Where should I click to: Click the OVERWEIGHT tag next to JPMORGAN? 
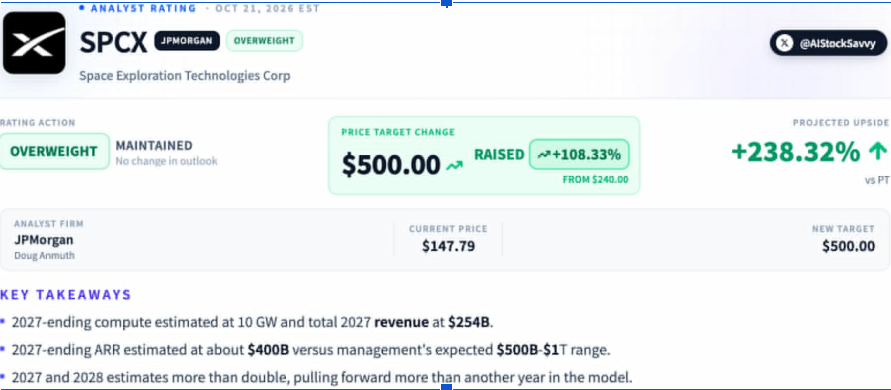[264, 41]
